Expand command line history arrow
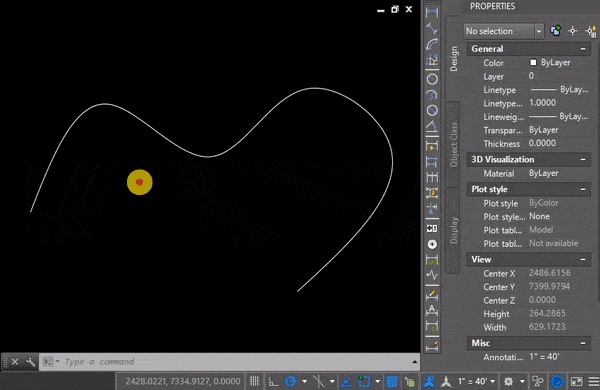Viewport: 600px width, 390px height. point(415,362)
